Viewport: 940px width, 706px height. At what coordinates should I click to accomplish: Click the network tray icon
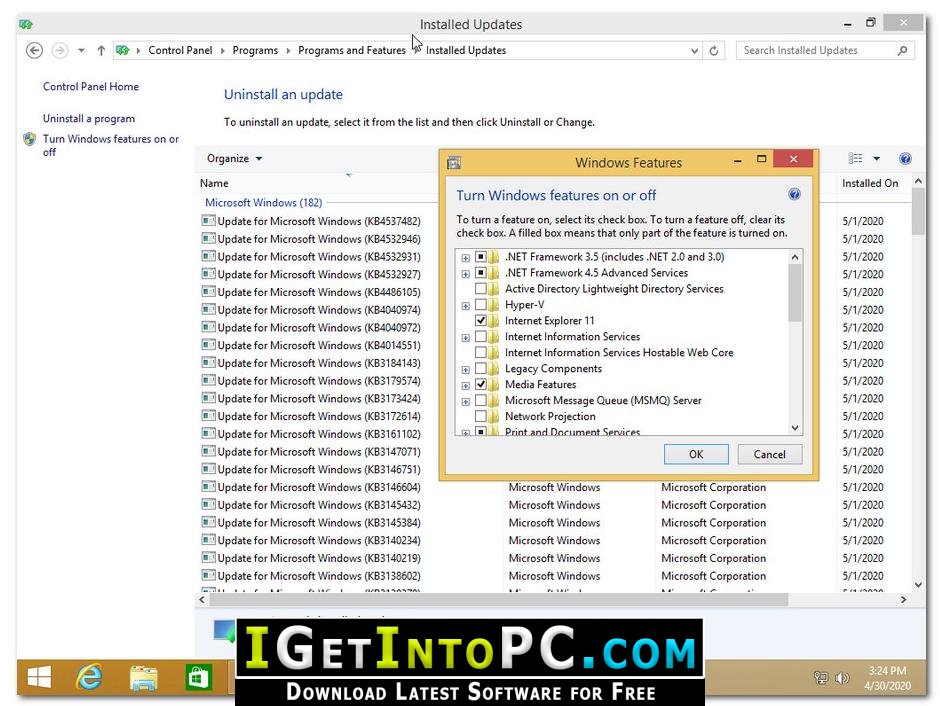coord(821,678)
